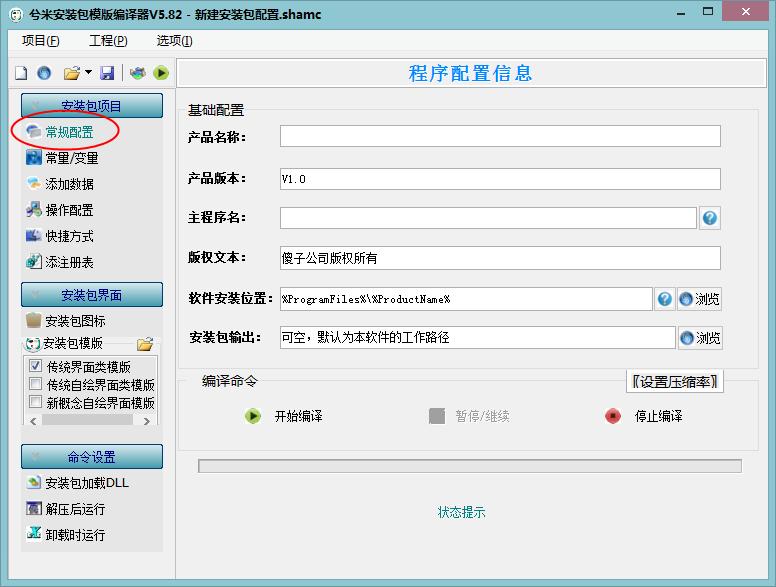776x587 pixels.
Task: Open 添注册表 in the sidebar
Action: pos(60,262)
